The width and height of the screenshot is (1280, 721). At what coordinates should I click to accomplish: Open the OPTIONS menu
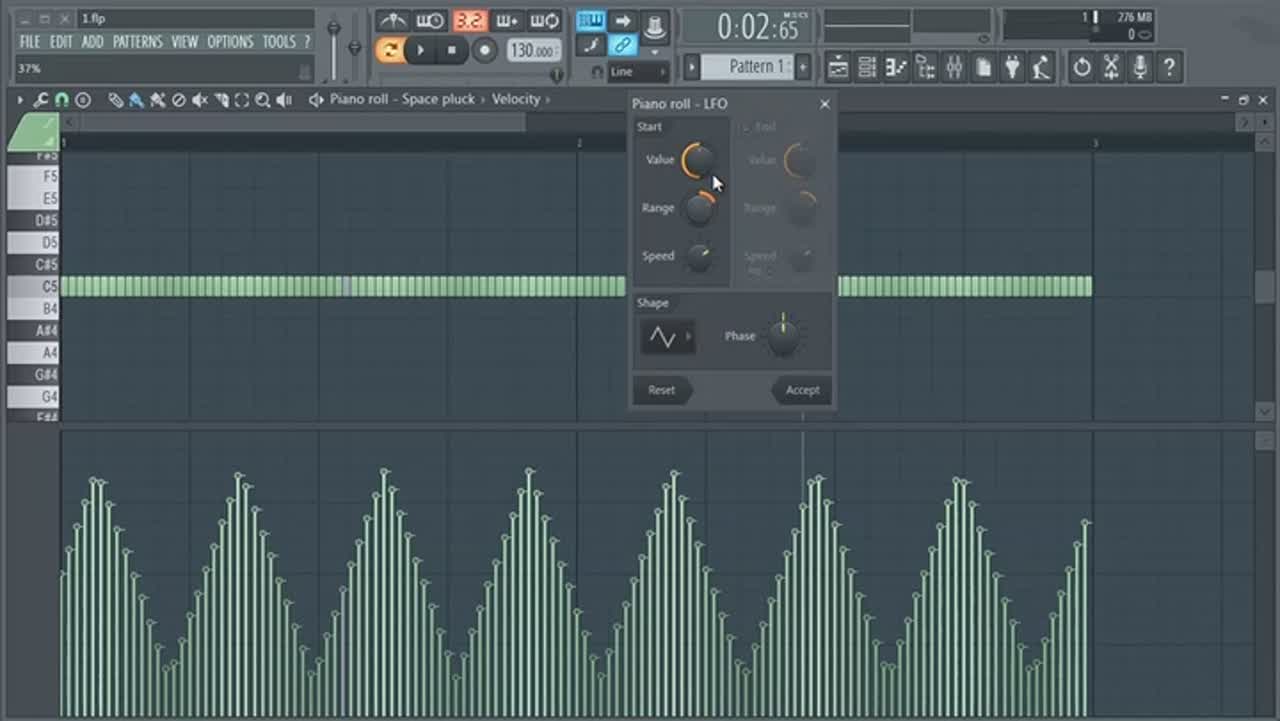tap(230, 42)
